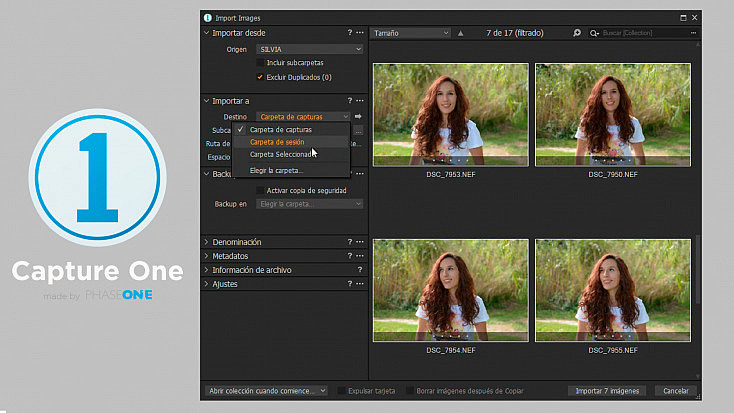Maximize the Import Images window
This screenshot has height=413, width=734.
(683, 18)
